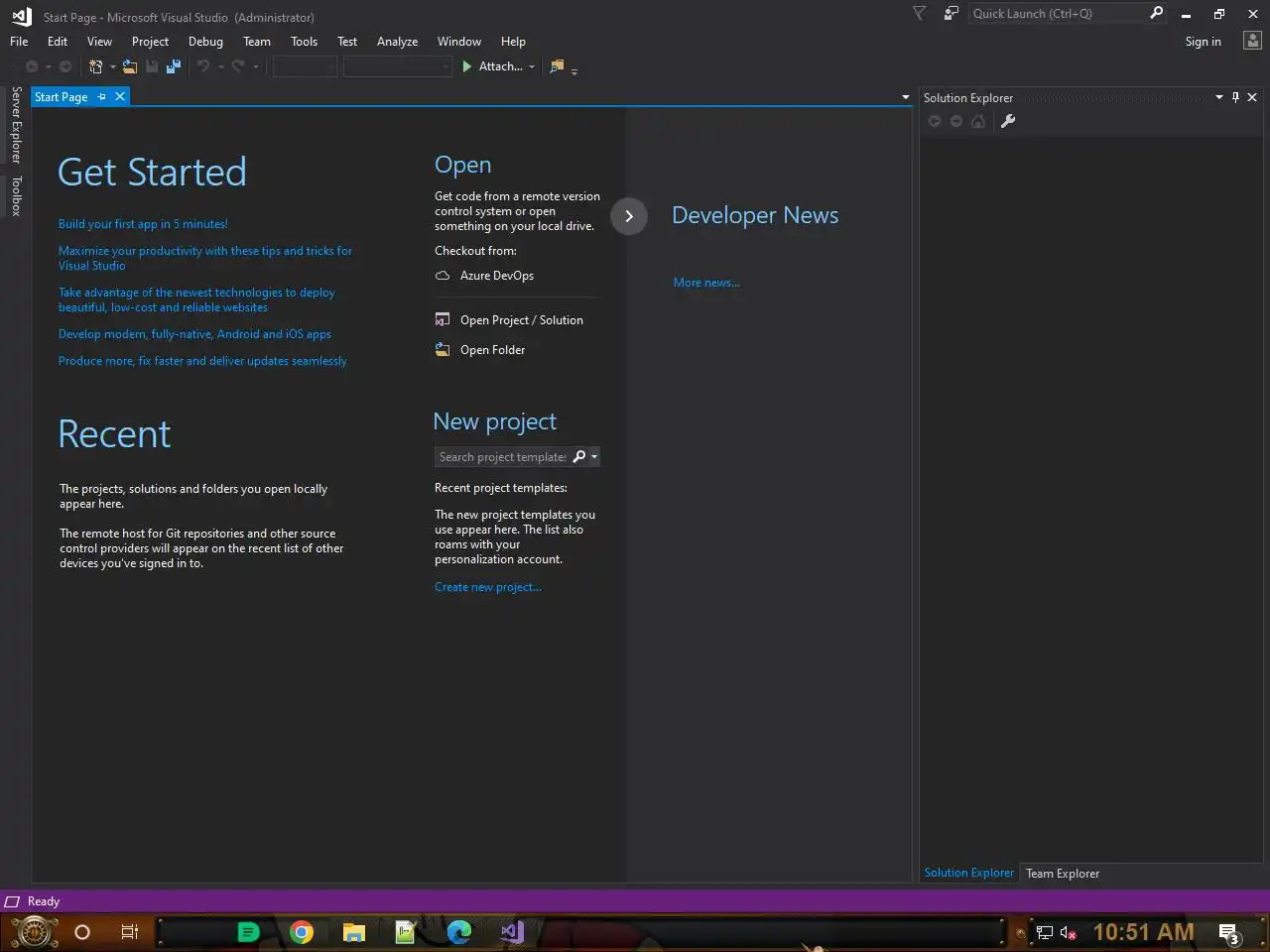This screenshot has width=1270, height=952.
Task: Open Microsoft Edge from the taskbar
Action: point(458,931)
